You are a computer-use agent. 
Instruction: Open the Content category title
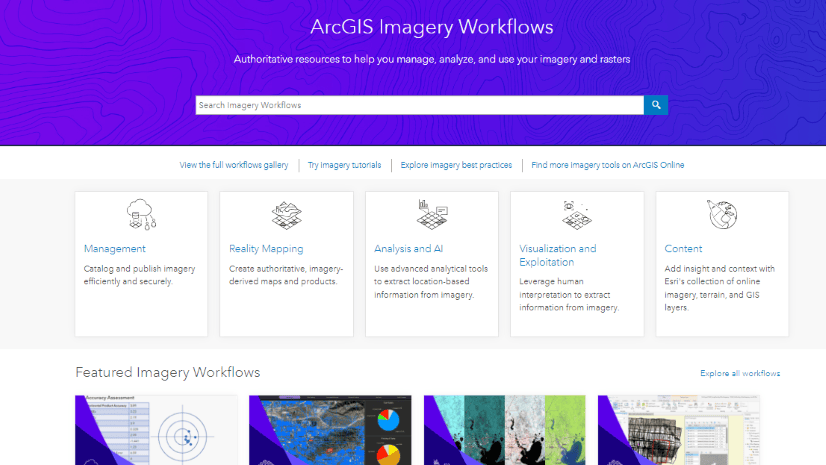click(683, 249)
